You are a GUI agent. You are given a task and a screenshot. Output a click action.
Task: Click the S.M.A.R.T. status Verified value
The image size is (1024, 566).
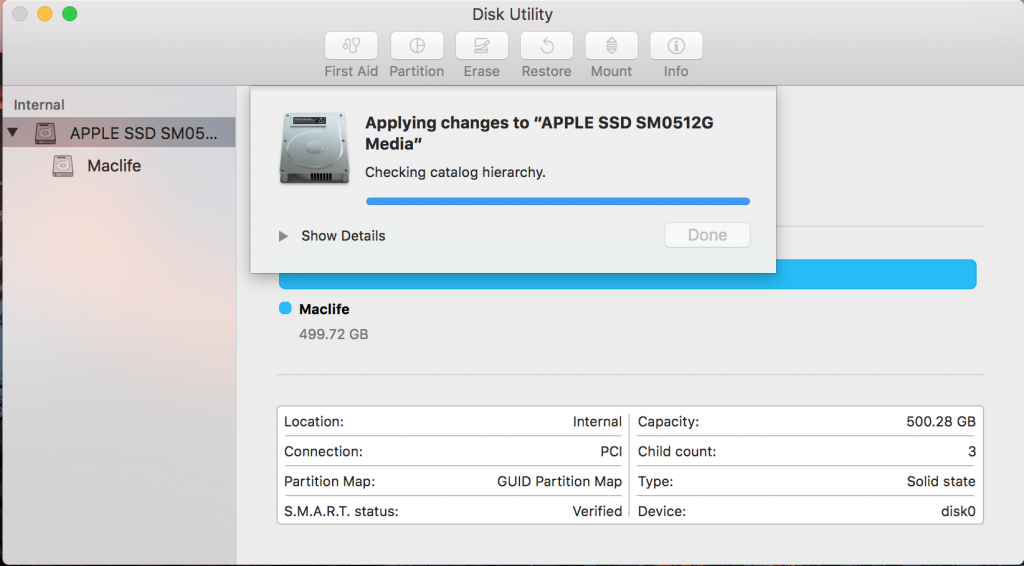(597, 512)
